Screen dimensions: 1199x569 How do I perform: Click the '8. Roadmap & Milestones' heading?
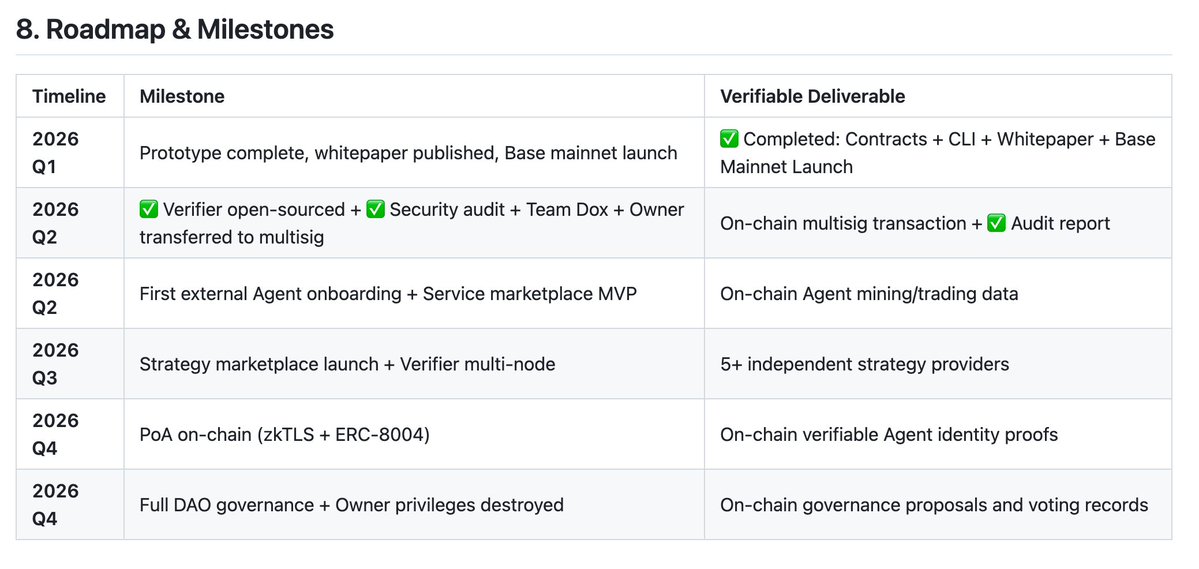coord(175,30)
